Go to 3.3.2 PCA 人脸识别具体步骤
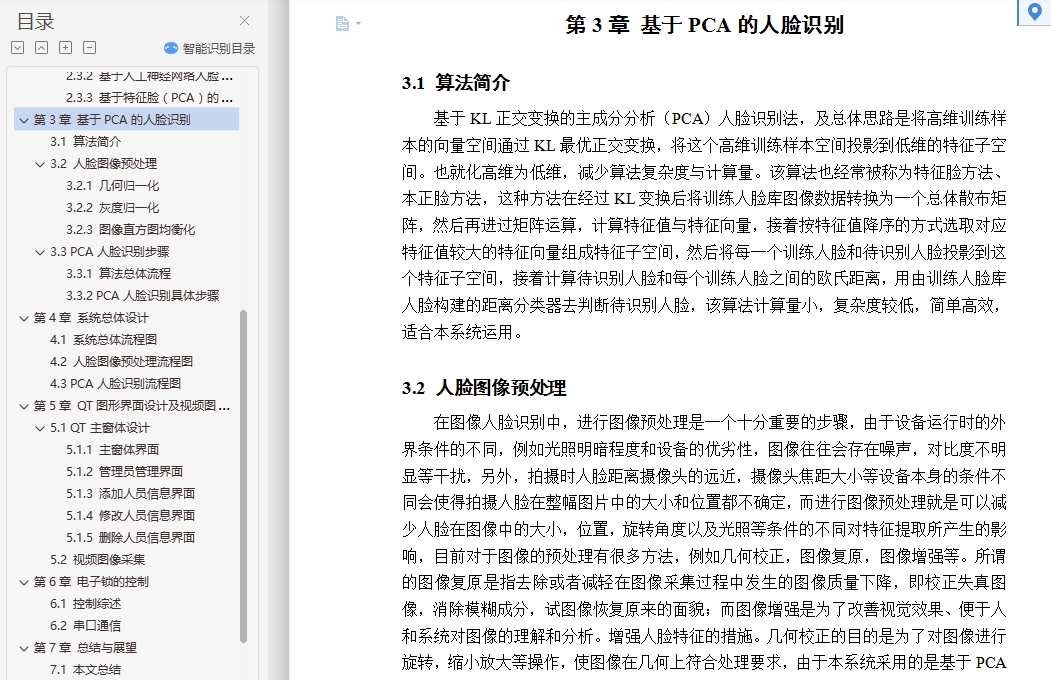This screenshot has height=680, width=1051. [143, 296]
